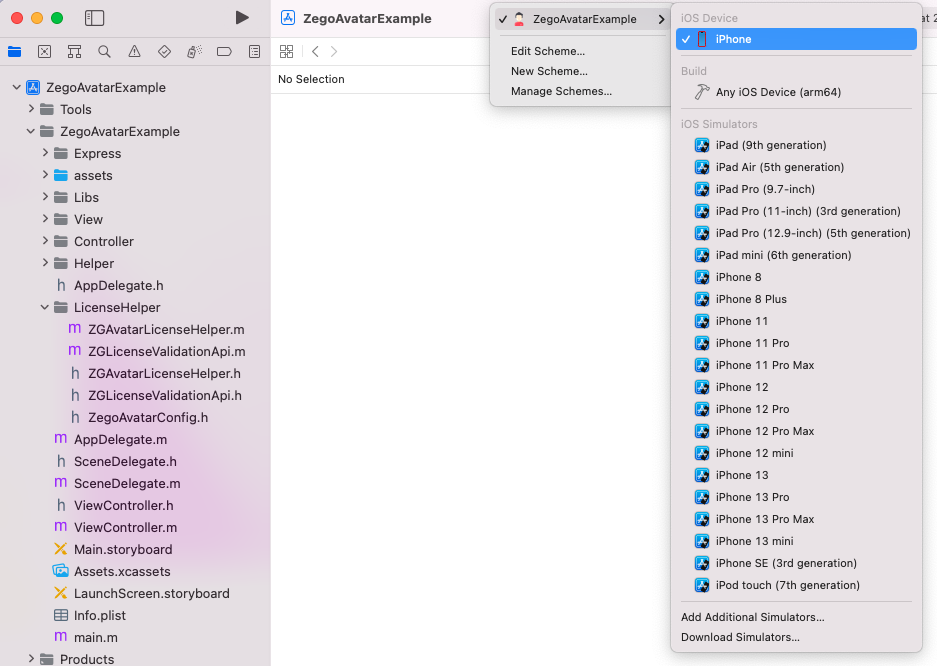Open the Project navigator tab
Viewport: 937px width, 666px height.
tap(14, 52)
